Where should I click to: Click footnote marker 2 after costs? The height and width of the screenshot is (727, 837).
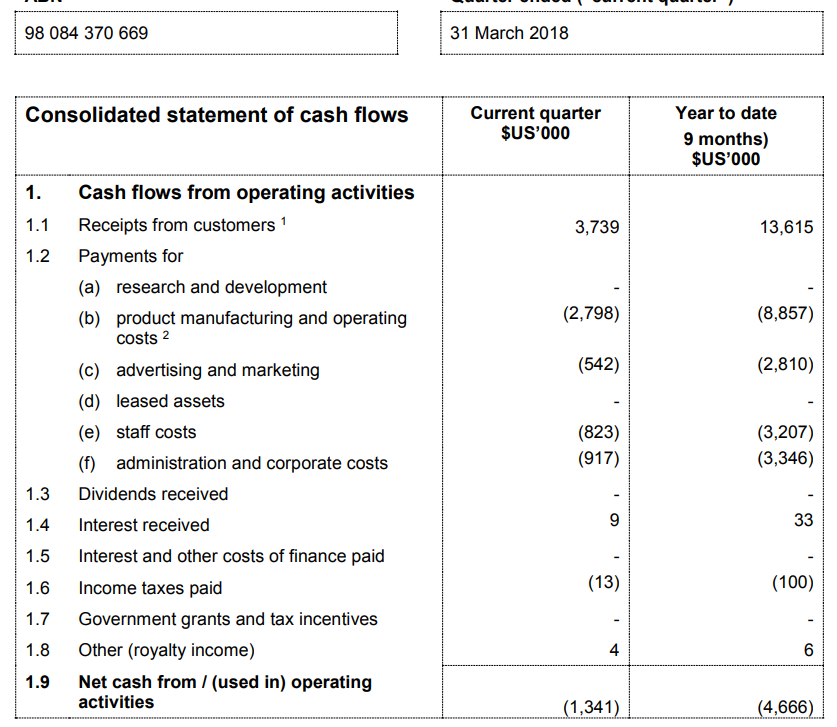tap(165, 335)
